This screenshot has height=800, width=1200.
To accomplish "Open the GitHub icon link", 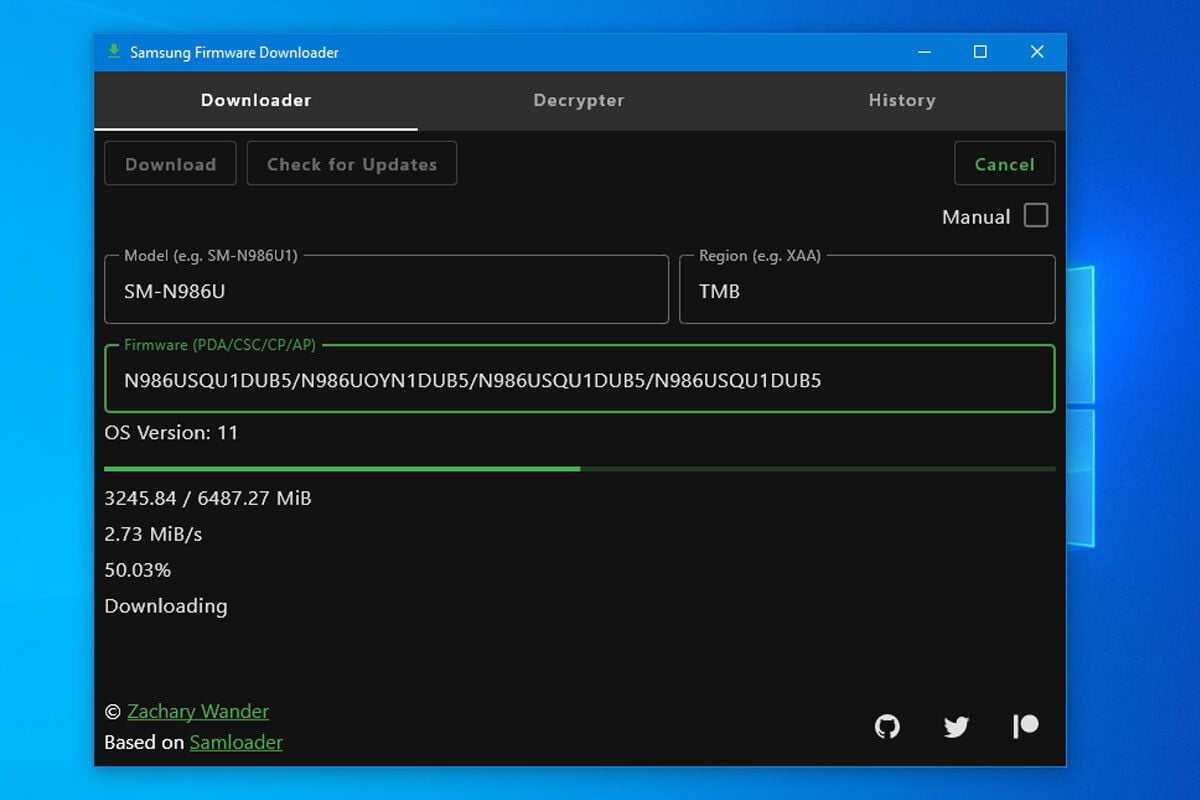I will point(887,726).
